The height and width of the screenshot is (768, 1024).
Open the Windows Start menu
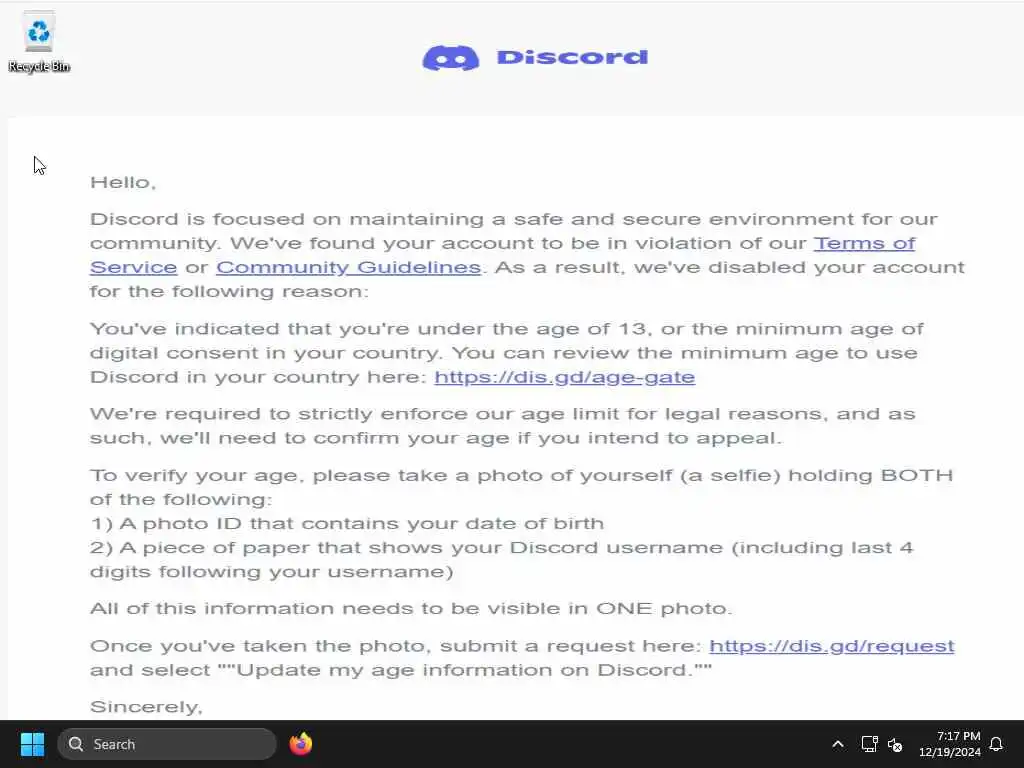[x=32, y=744]
